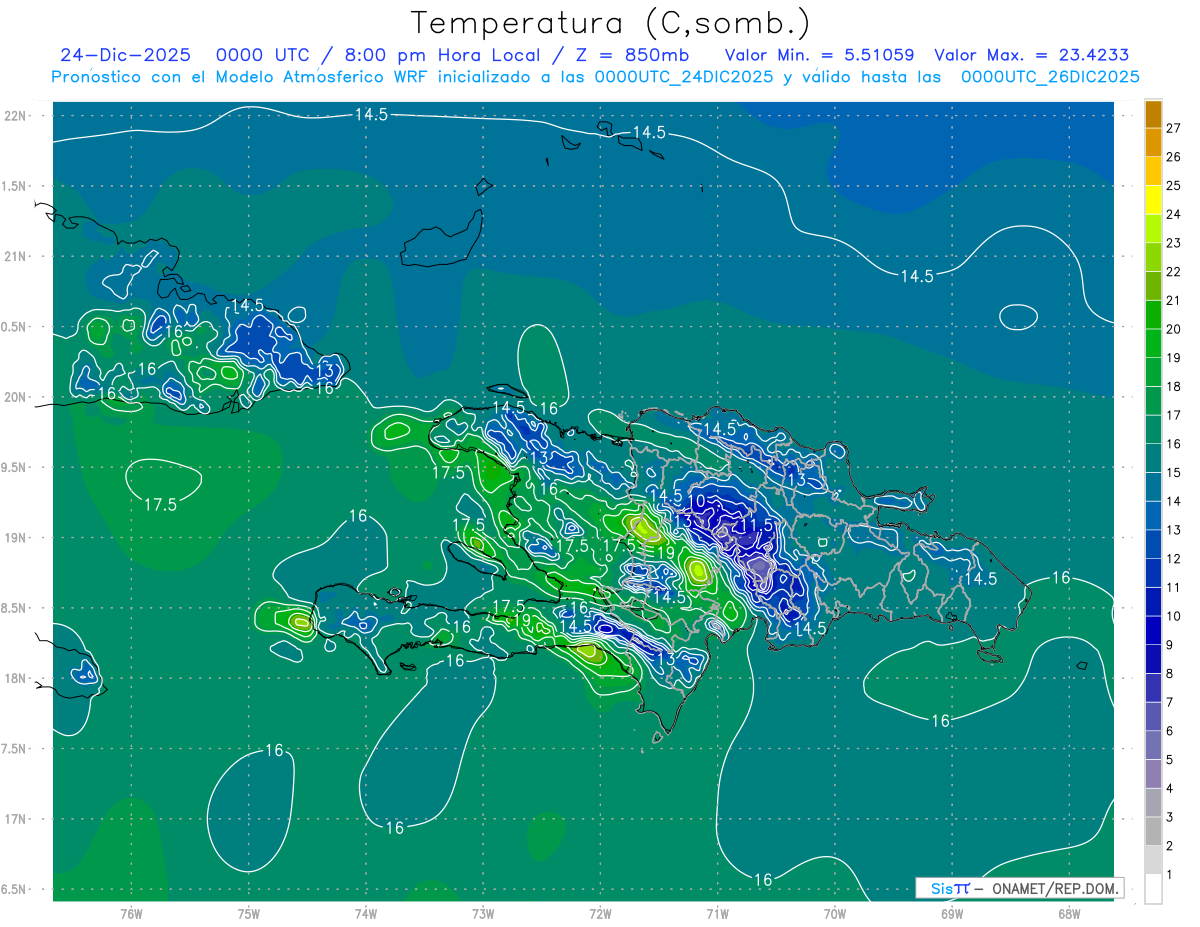Click the yellow legend band between 24 and 25
This screenshot has width=1200, height=927.
[1153, 199]
